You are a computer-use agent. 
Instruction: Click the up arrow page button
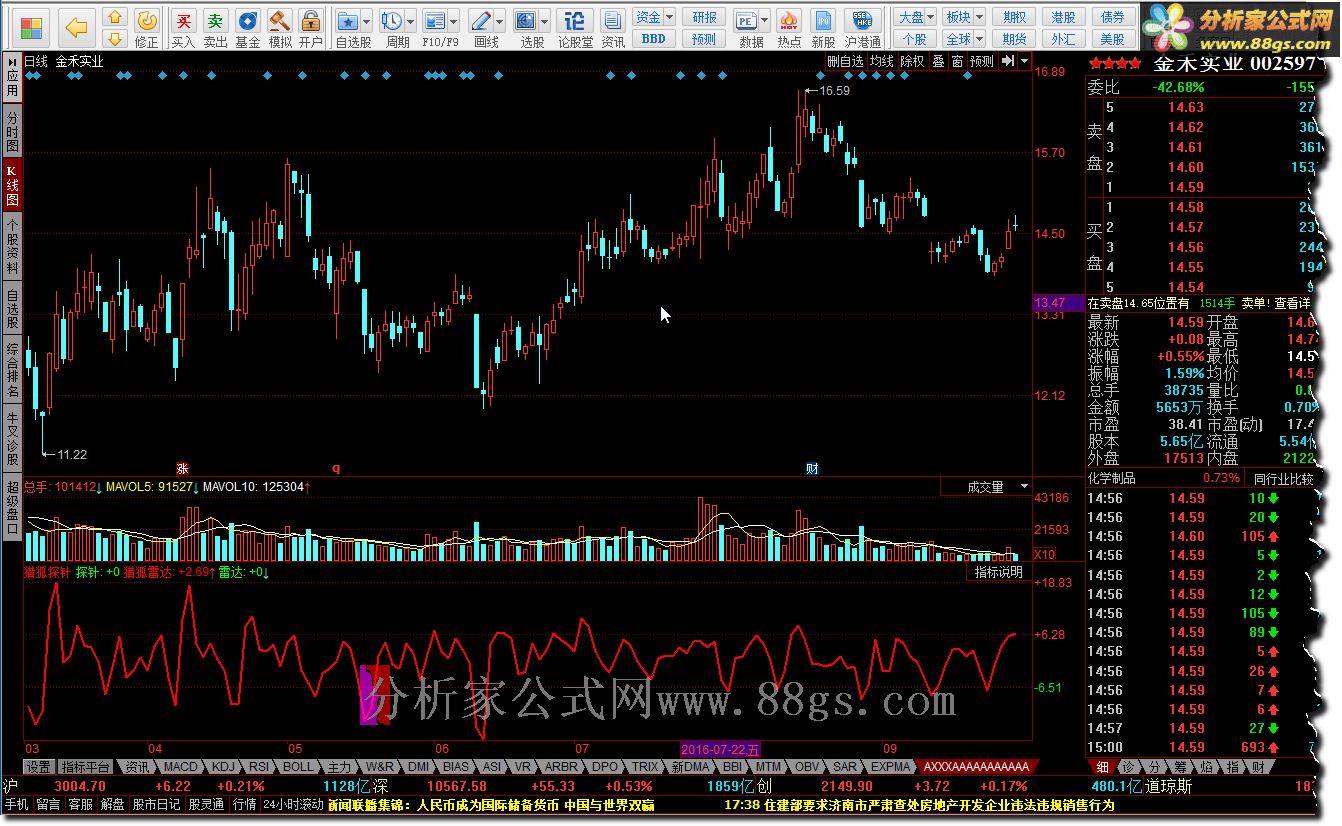click(x=115, y=17)
